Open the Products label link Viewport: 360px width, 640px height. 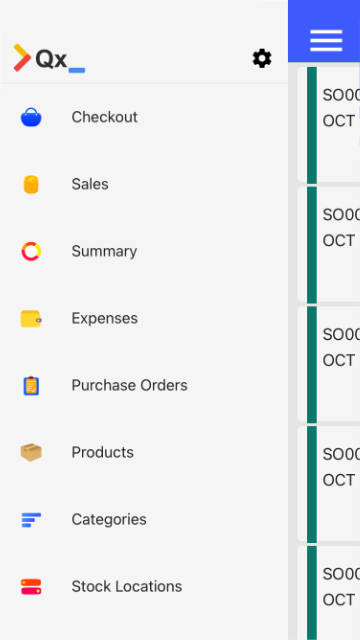pos(102,452)
